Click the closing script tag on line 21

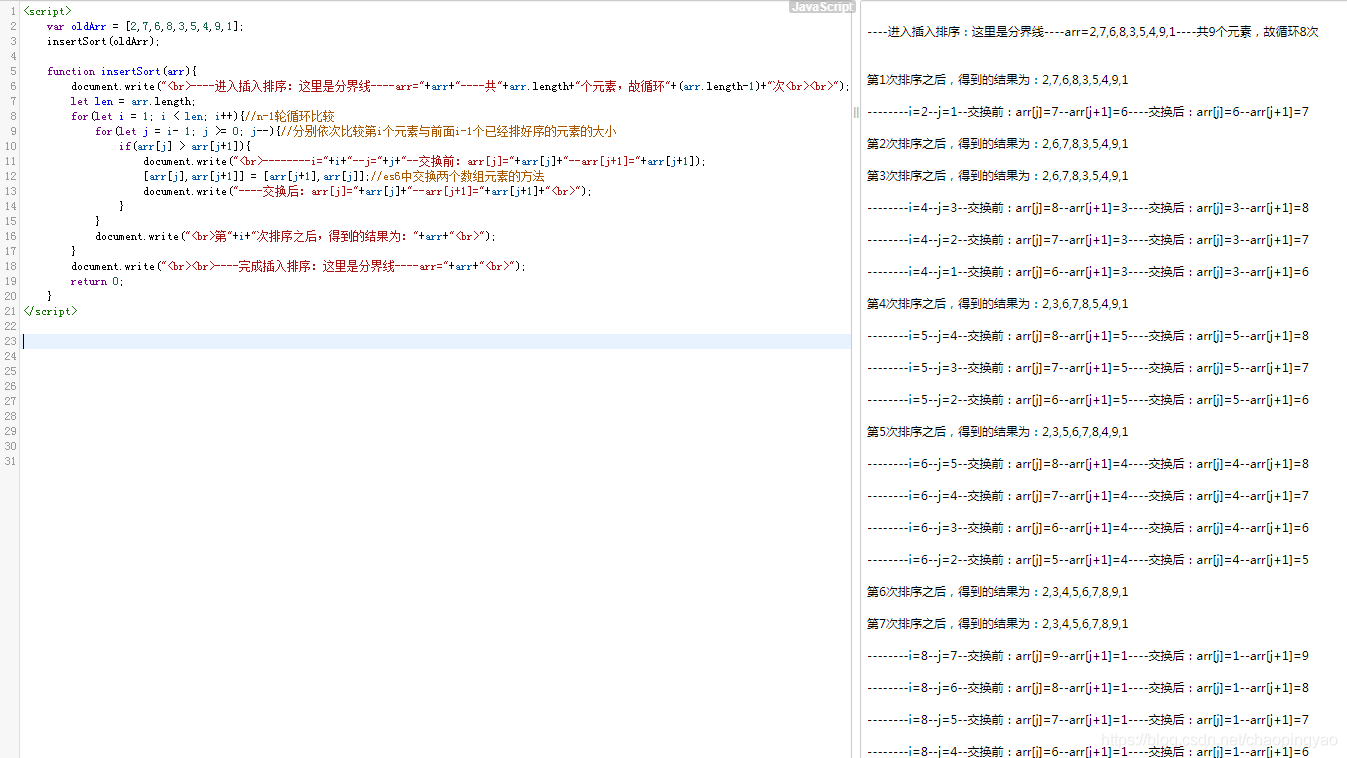point(49,311)
